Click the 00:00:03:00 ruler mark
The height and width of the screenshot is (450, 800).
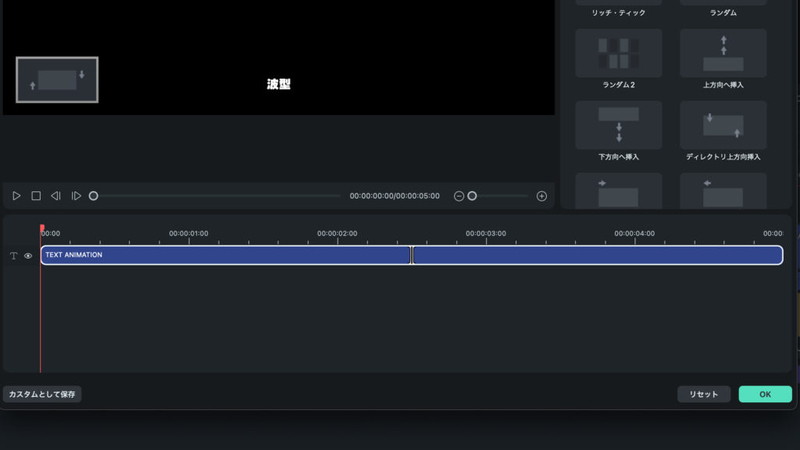click(486, 233)
